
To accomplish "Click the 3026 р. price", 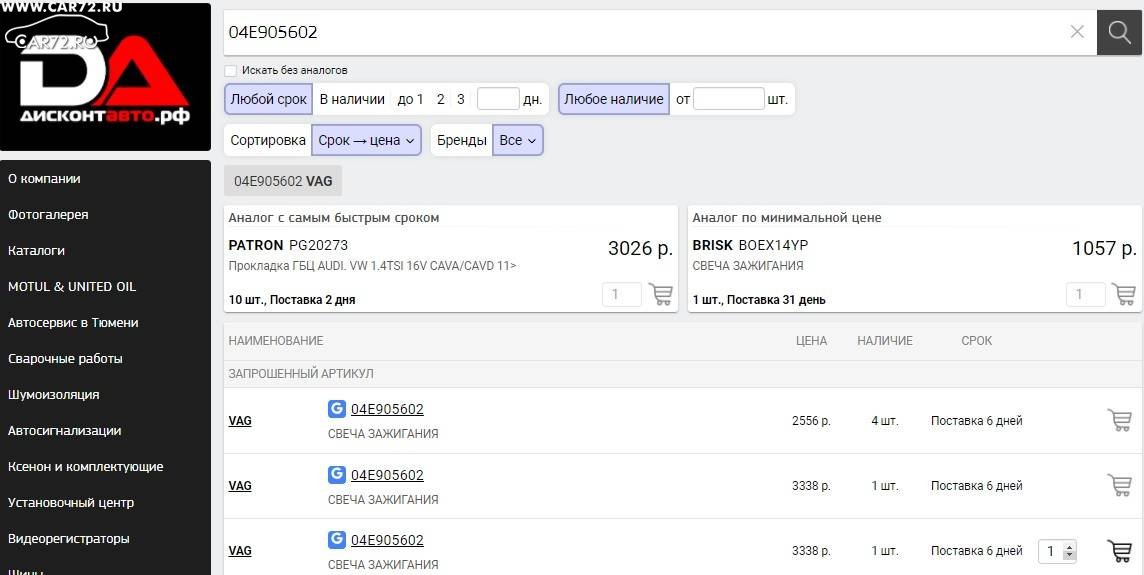I will pyautogui.click(x=641, y=248).
